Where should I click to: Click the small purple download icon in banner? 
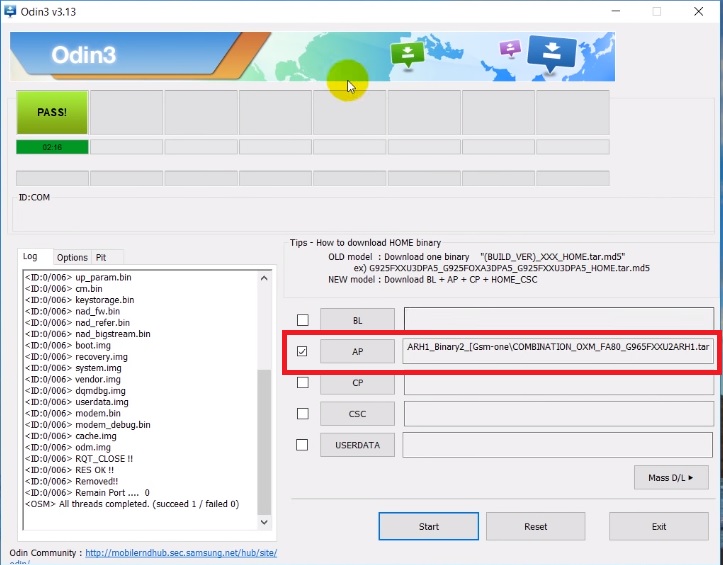(510, 48)
